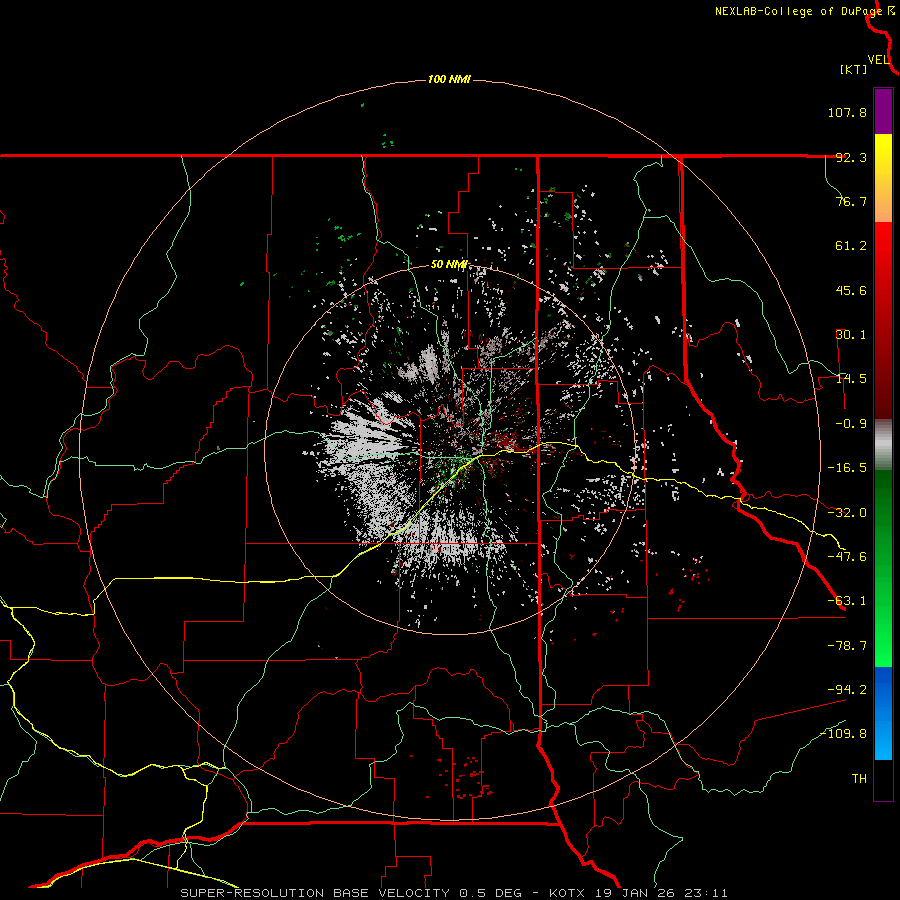This screenshot has height=900, width=900.
Task: Pick the green segment of the velocity color bar
Action: [x=883, y=568]
